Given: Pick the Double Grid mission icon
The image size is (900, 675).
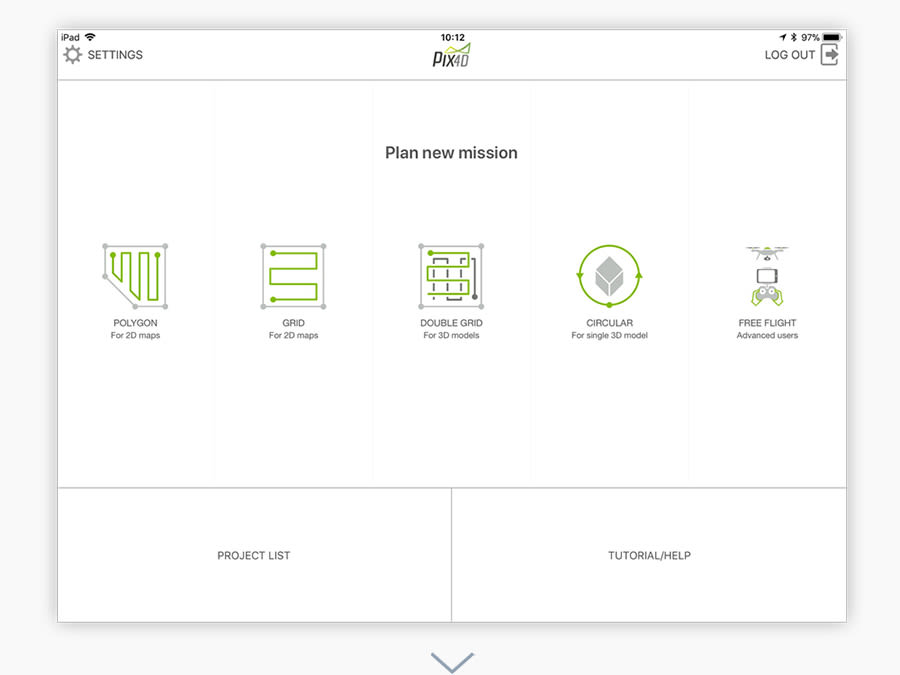Looking at the screenshot, I should [x=451, y=276].
